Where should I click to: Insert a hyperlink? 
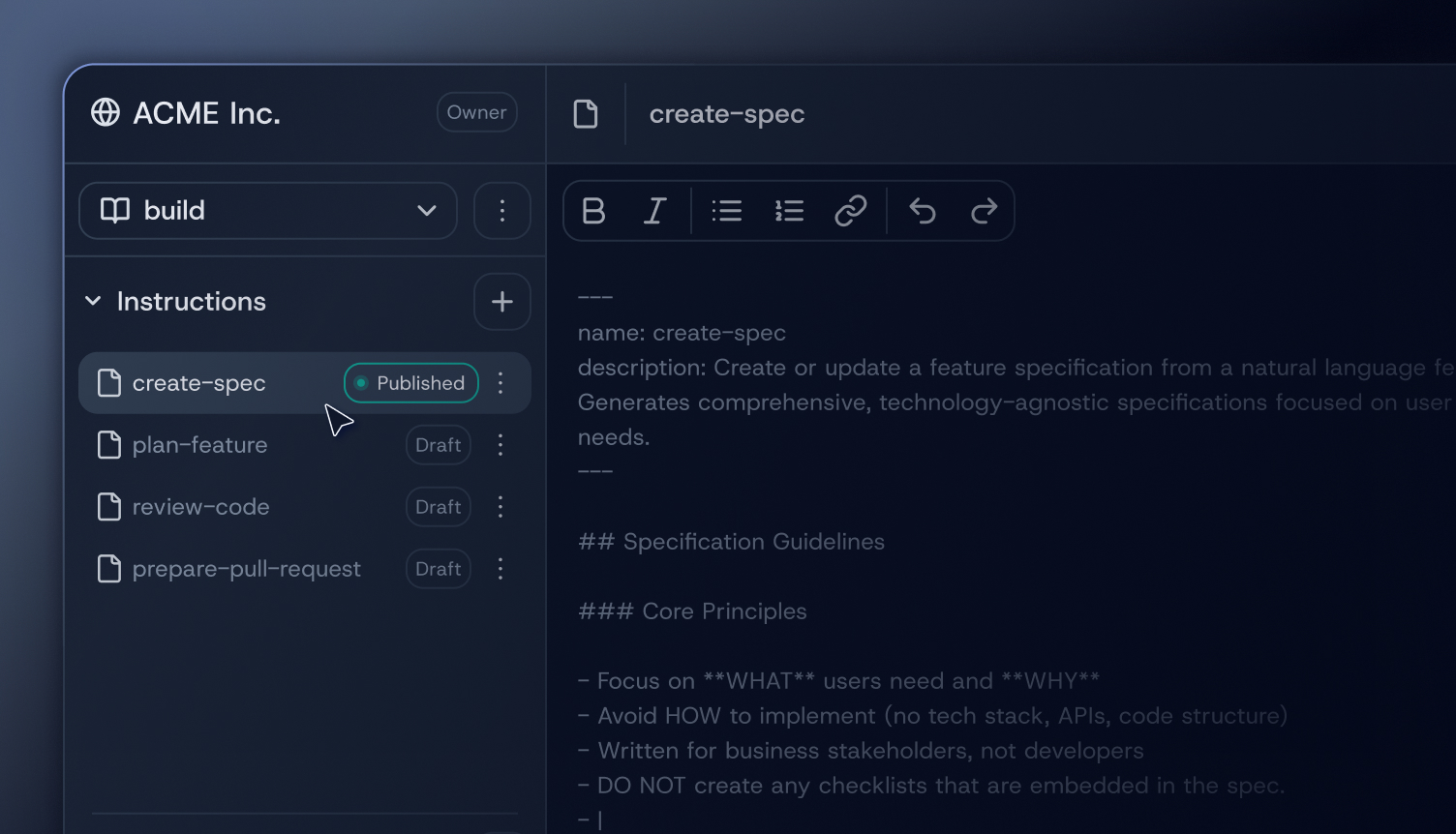pyautogui.click(x=851, y=210)
